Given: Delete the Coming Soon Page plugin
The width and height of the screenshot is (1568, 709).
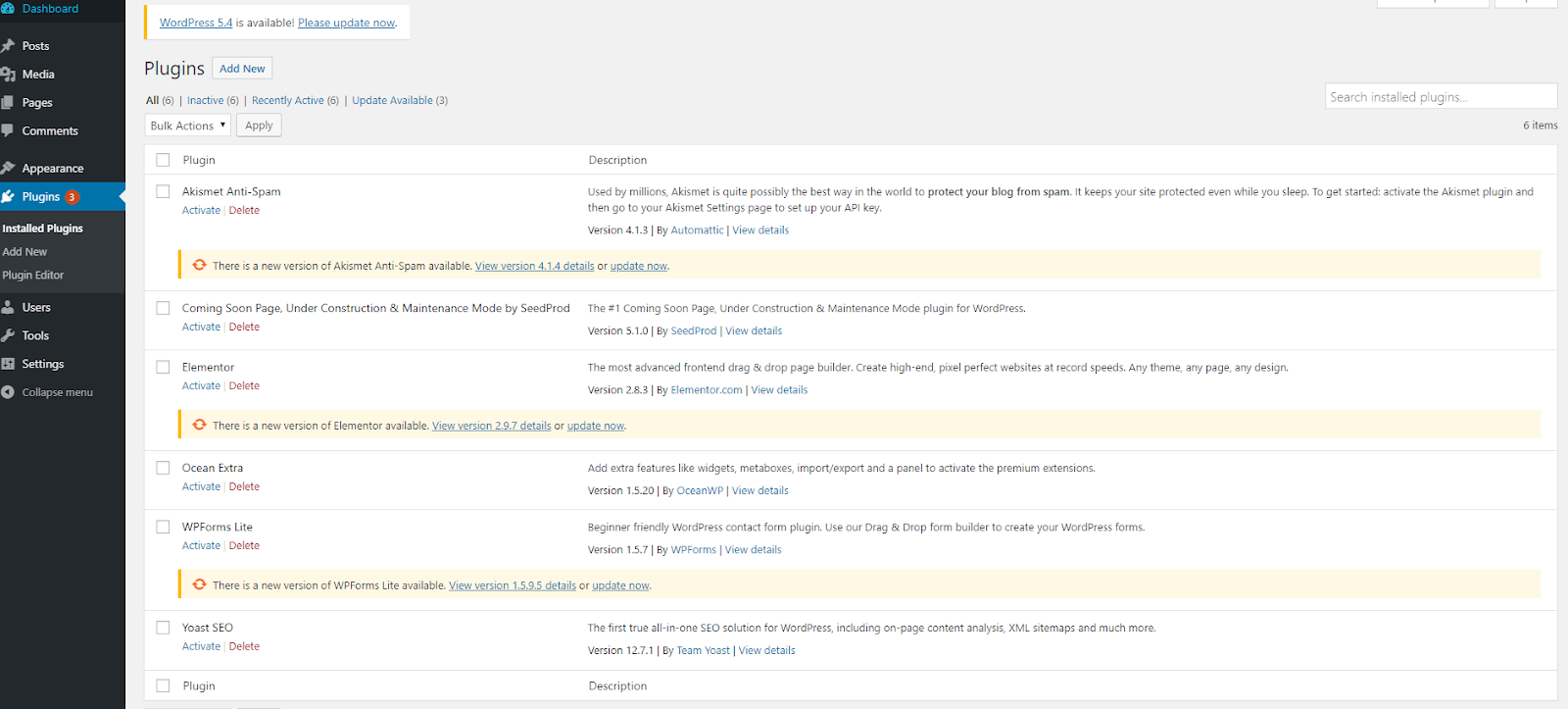Looking at the screenshot, I should 244,327.
